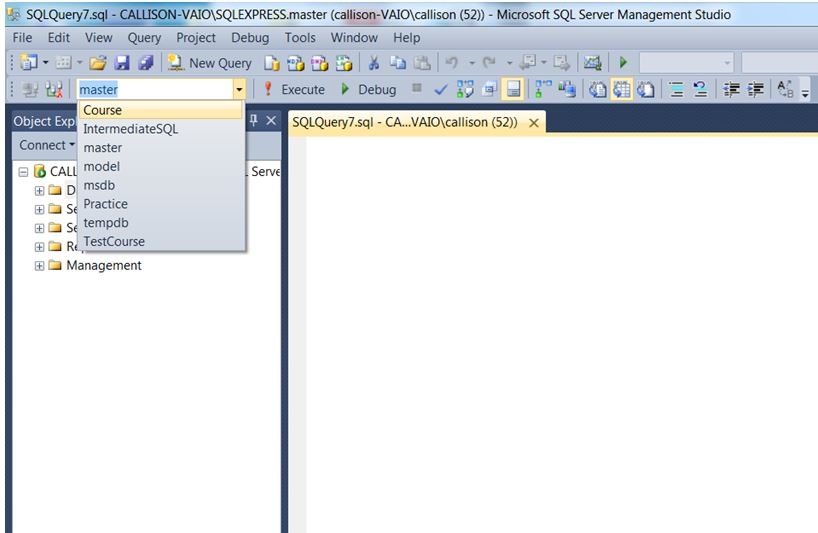
Task: Click the Save All icon
Action: coord(146,63)
